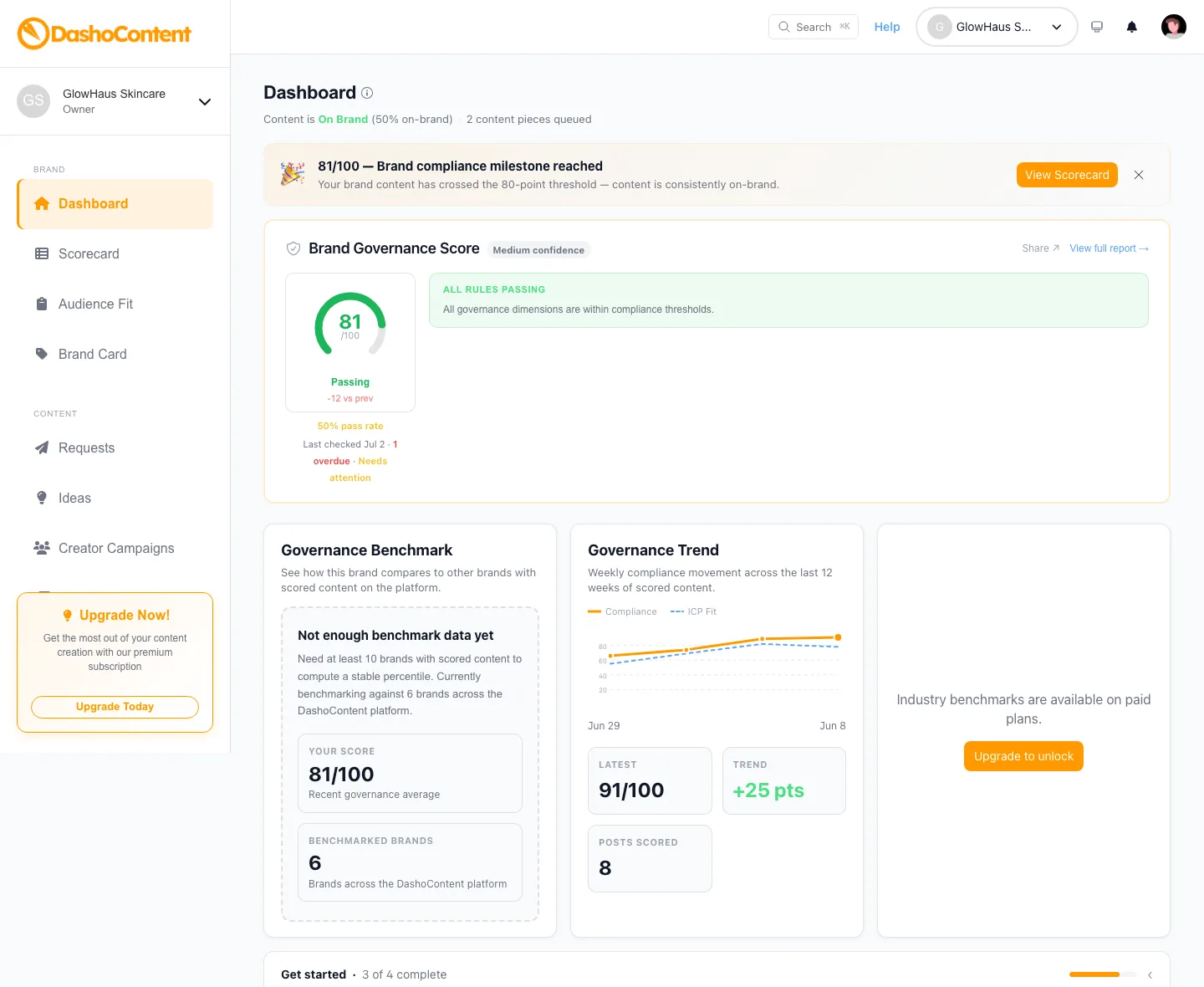Click the '-12 vs prev' text
The height and width of the screenshot is (987, 1204).
tap(350, 398)
